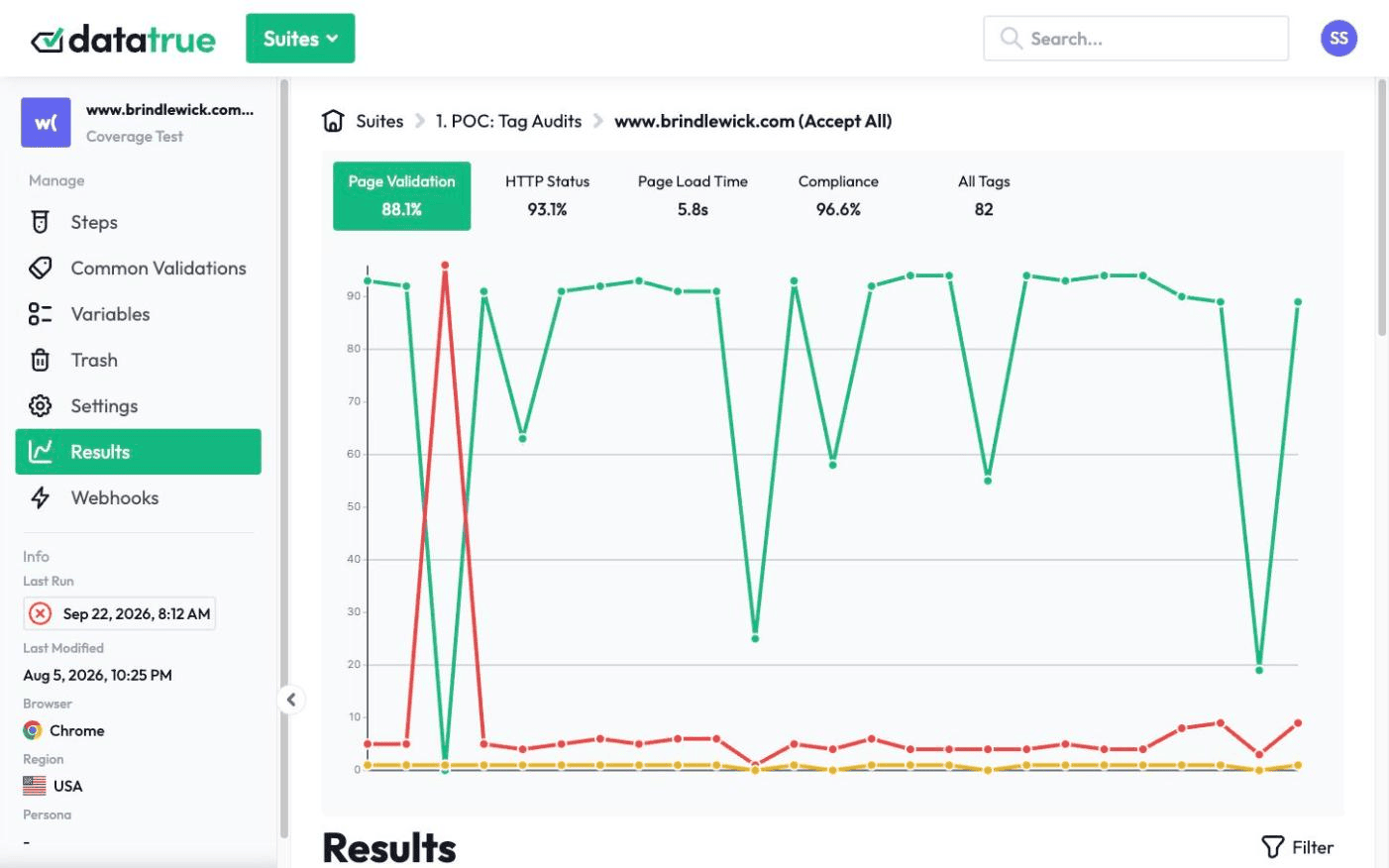Click the Results chart icon
The width and height of the screenshot is (1389, 868).
click(40, 452)
